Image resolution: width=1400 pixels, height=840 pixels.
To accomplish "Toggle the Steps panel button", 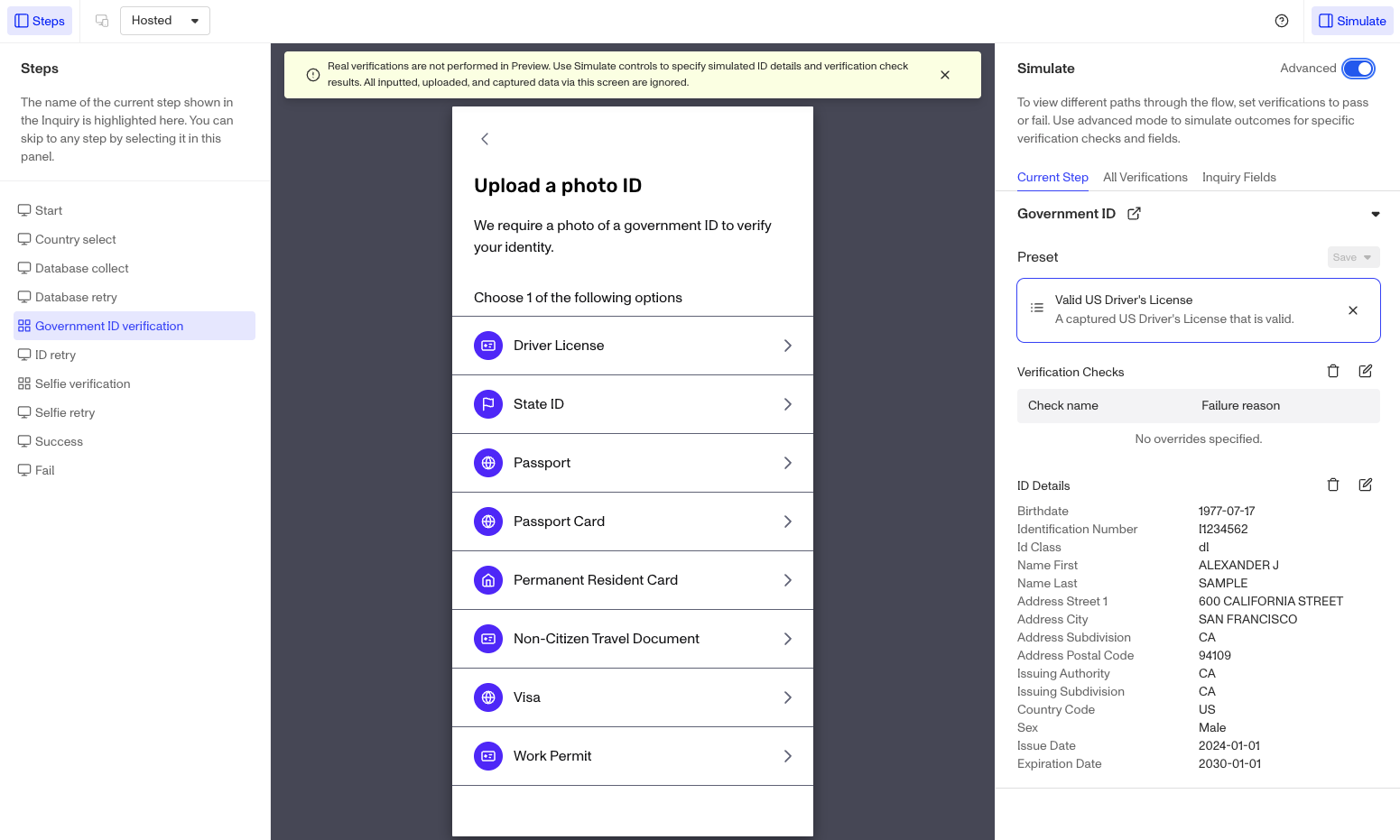I will click(x=40, y=21).
